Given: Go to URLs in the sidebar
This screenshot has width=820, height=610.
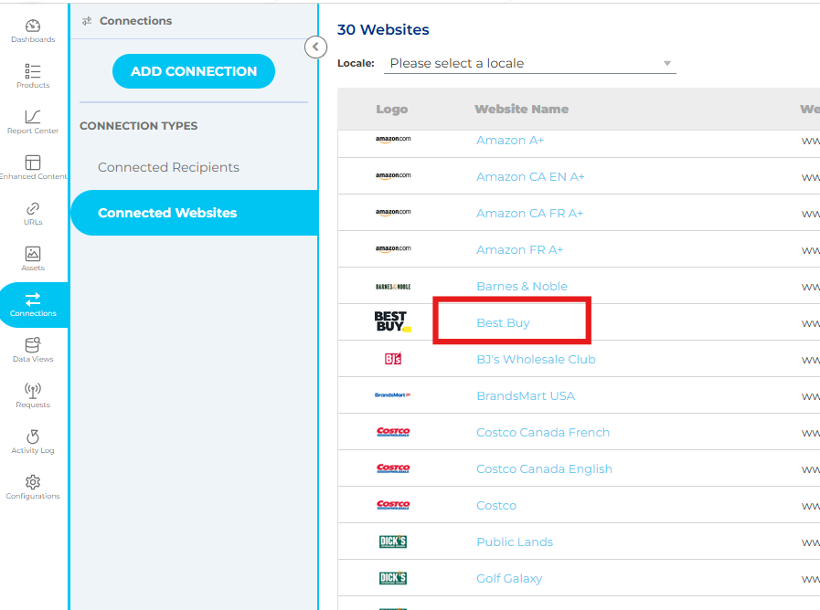Looking at the screenshot, I should [x=32, y=213].
